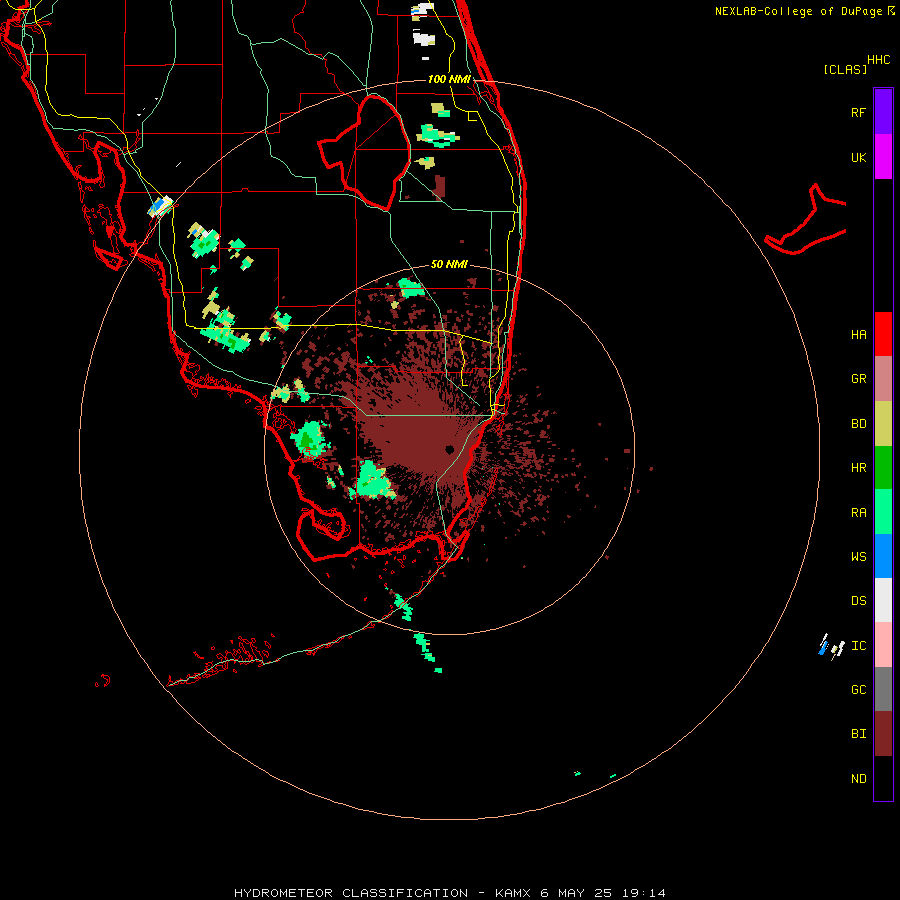The width and height of the screenshot is (900, 900).
Task: Click the DS white legend swatch
Action: [883, 600]
